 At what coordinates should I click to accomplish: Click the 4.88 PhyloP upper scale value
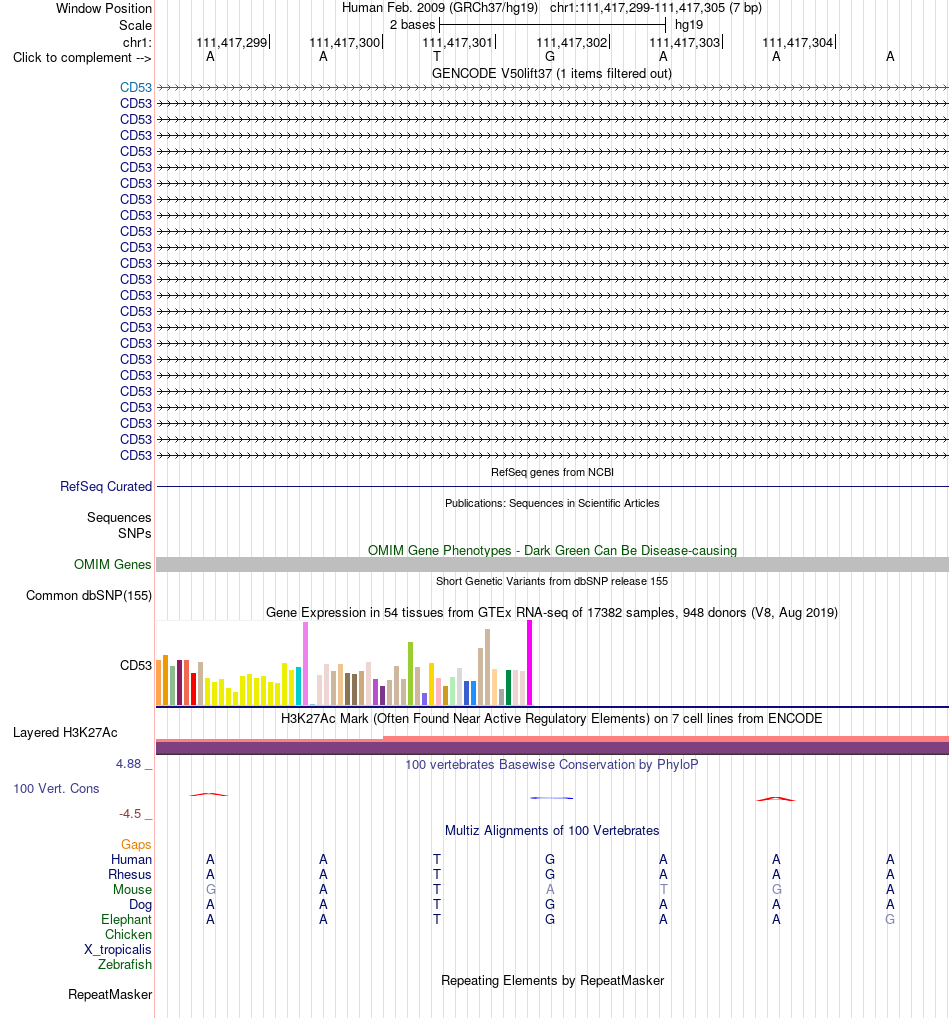129,764
